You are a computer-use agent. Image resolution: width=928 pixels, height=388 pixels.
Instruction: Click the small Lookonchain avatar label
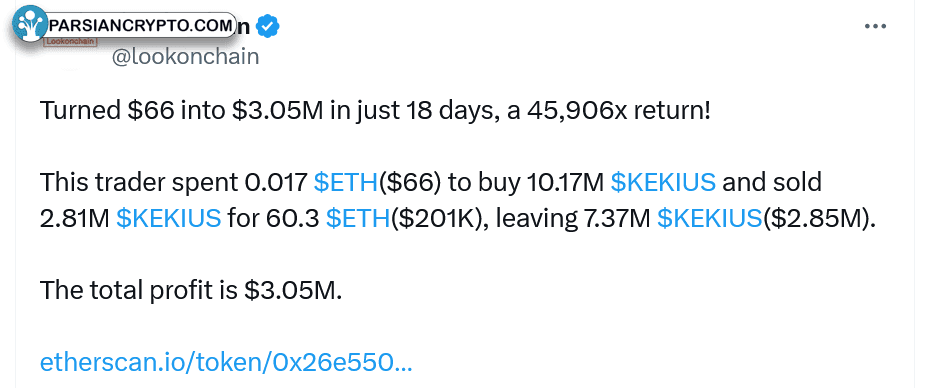click(x=70, y=42)
